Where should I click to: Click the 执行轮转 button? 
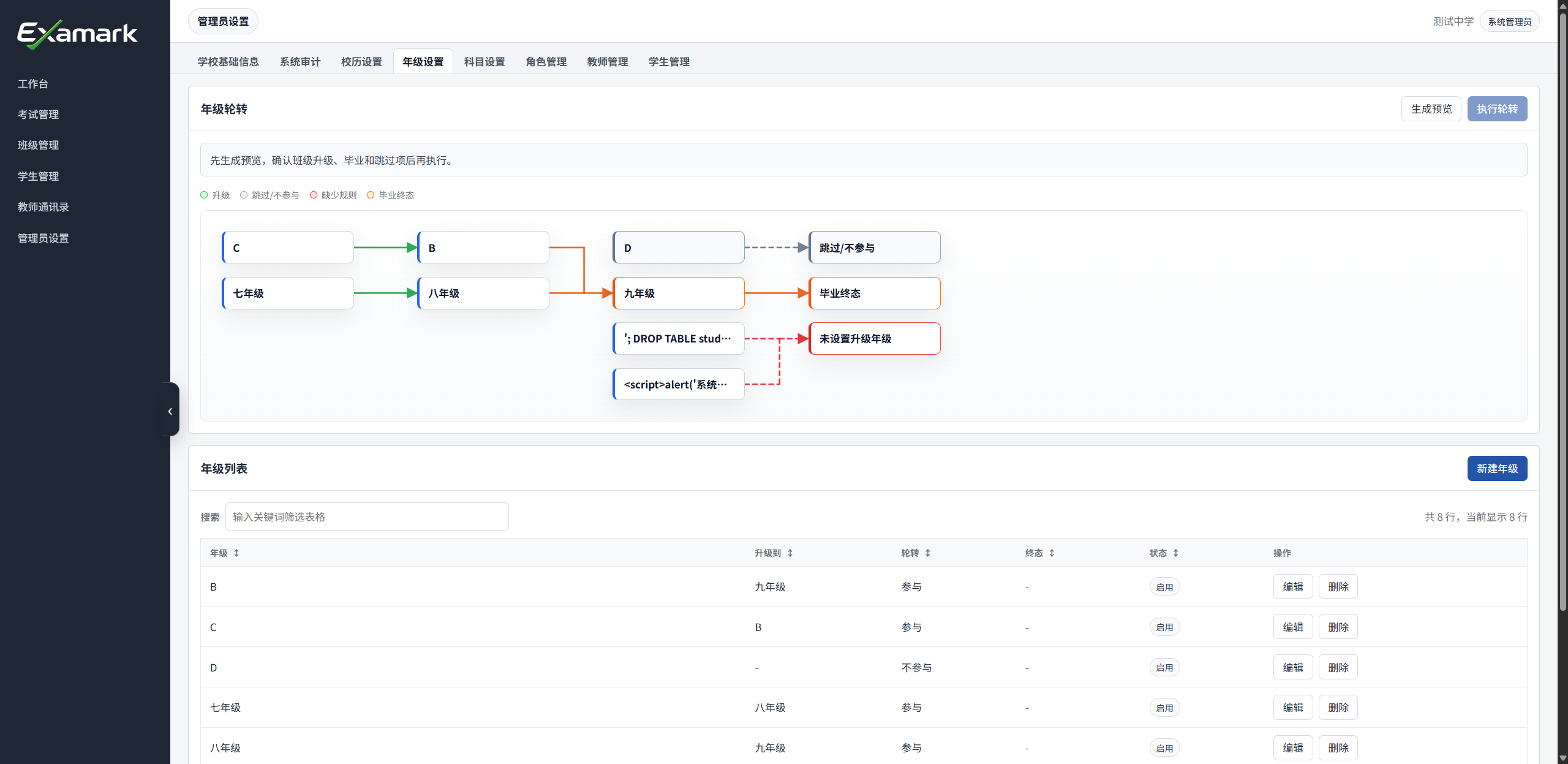click(x=1497, y=109)
